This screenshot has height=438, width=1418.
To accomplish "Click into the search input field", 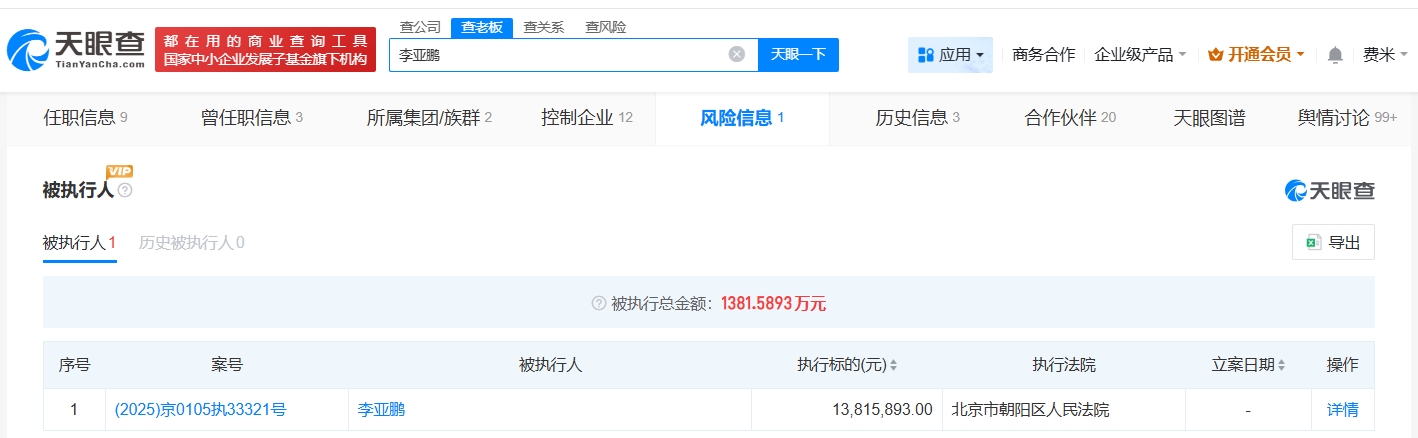I will 555,55.
